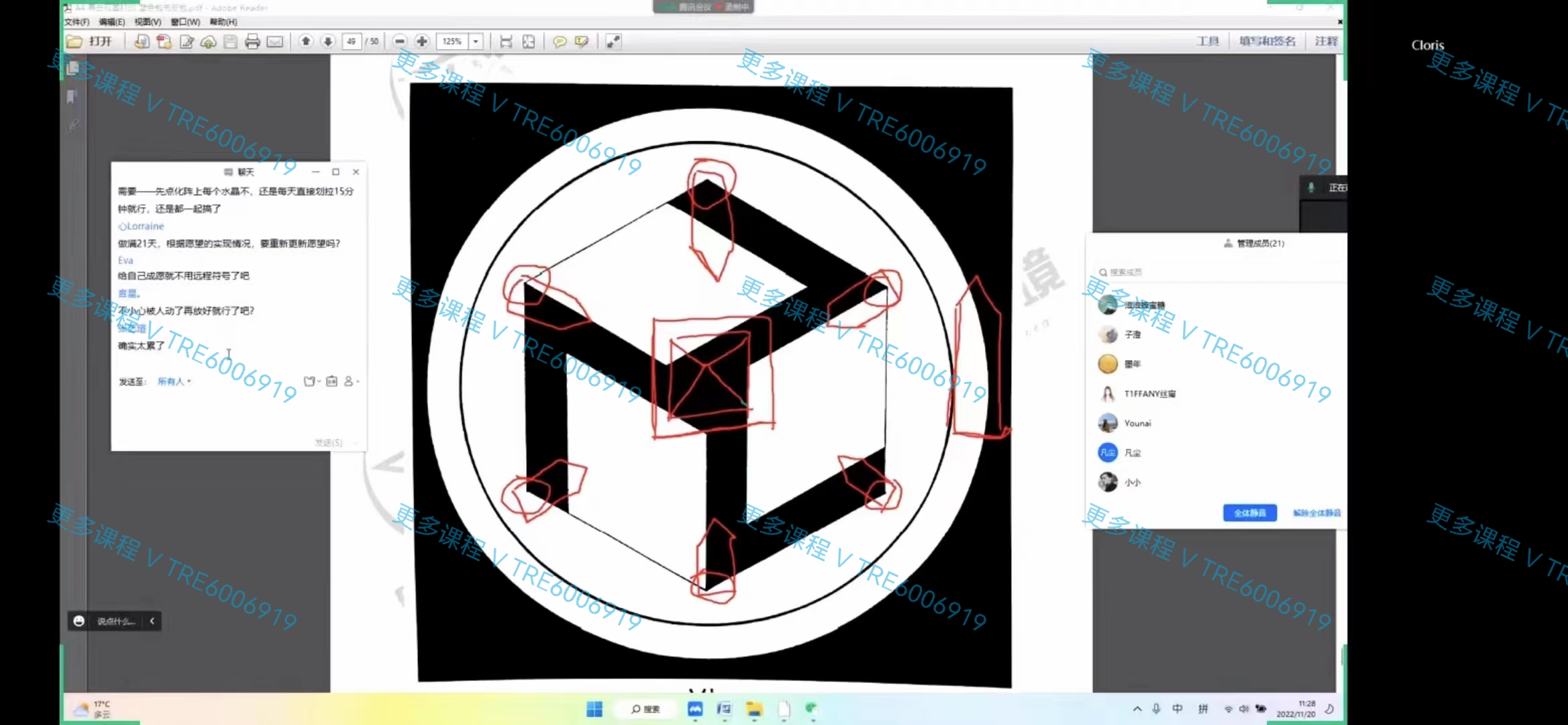Open attachments paperclip panel in left sidebar
The image size is (1568, 725).
tap(72, 125)
